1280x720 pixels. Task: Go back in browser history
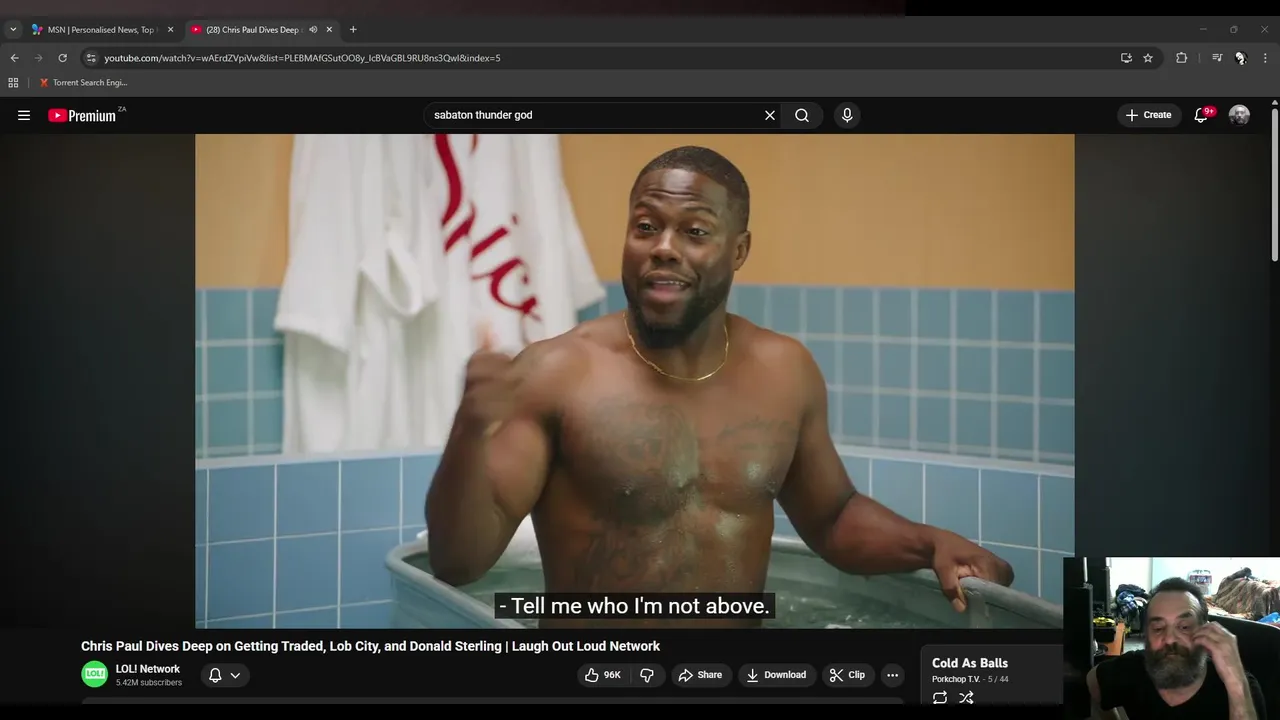click(14, 58)
